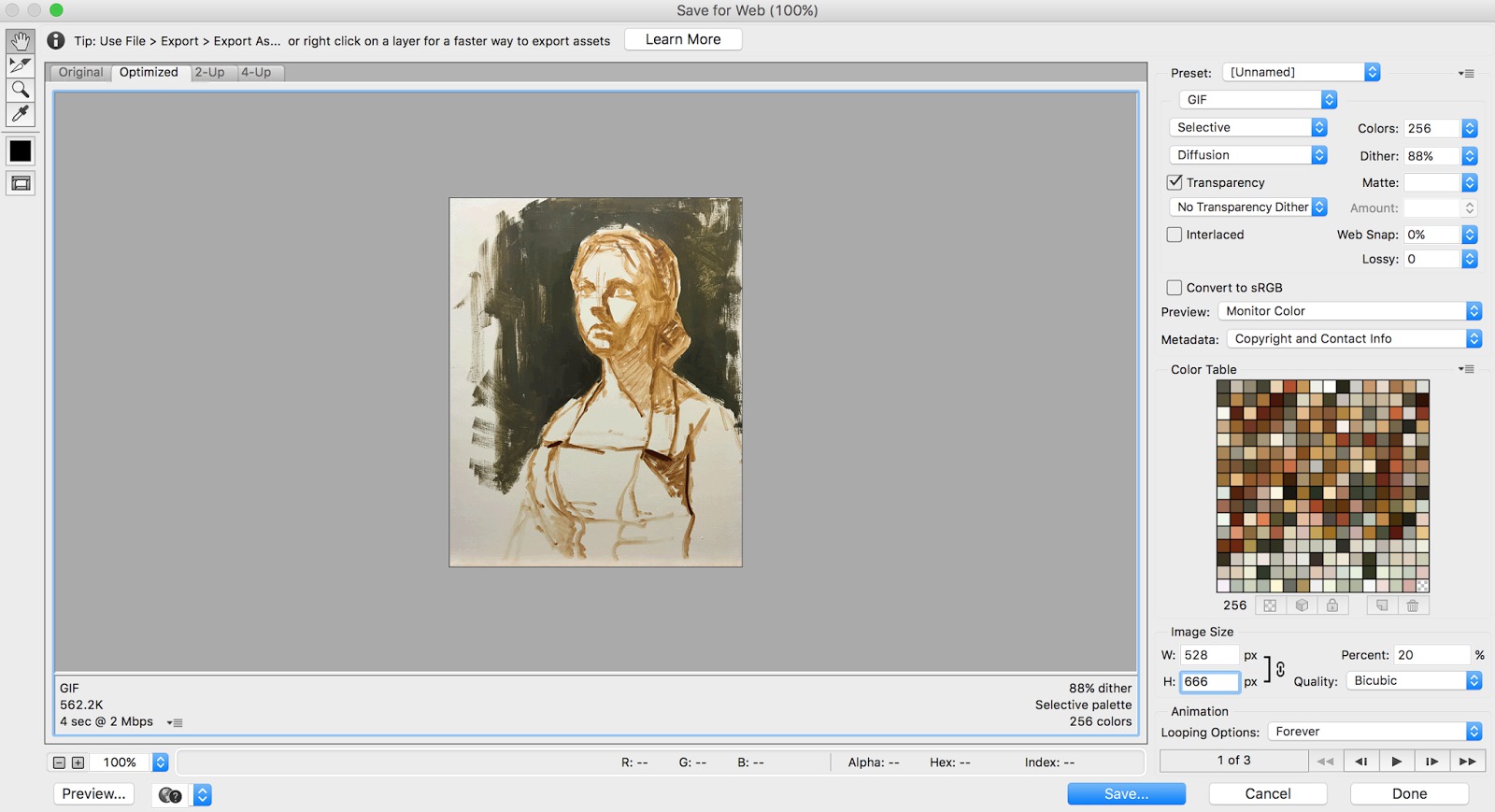Open the Quality Bicubic dropdown
The width and height of the screenshot is (1495, 812).
pos(1415,680)
